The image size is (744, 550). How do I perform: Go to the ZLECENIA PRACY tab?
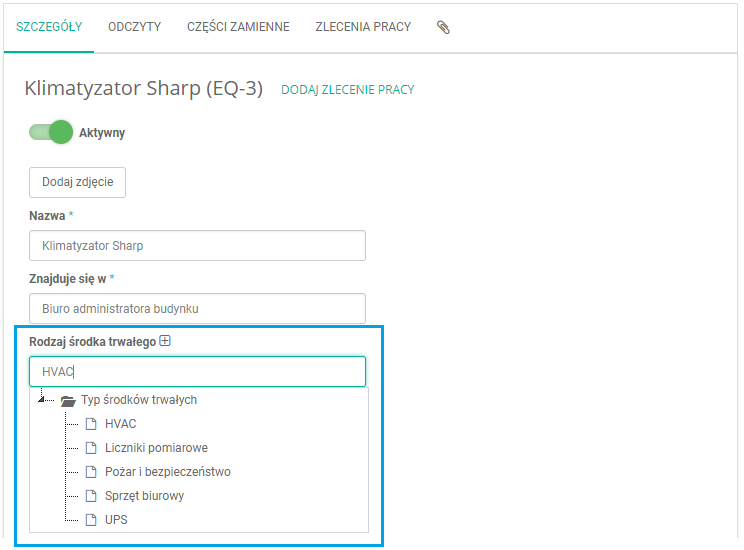363,27
